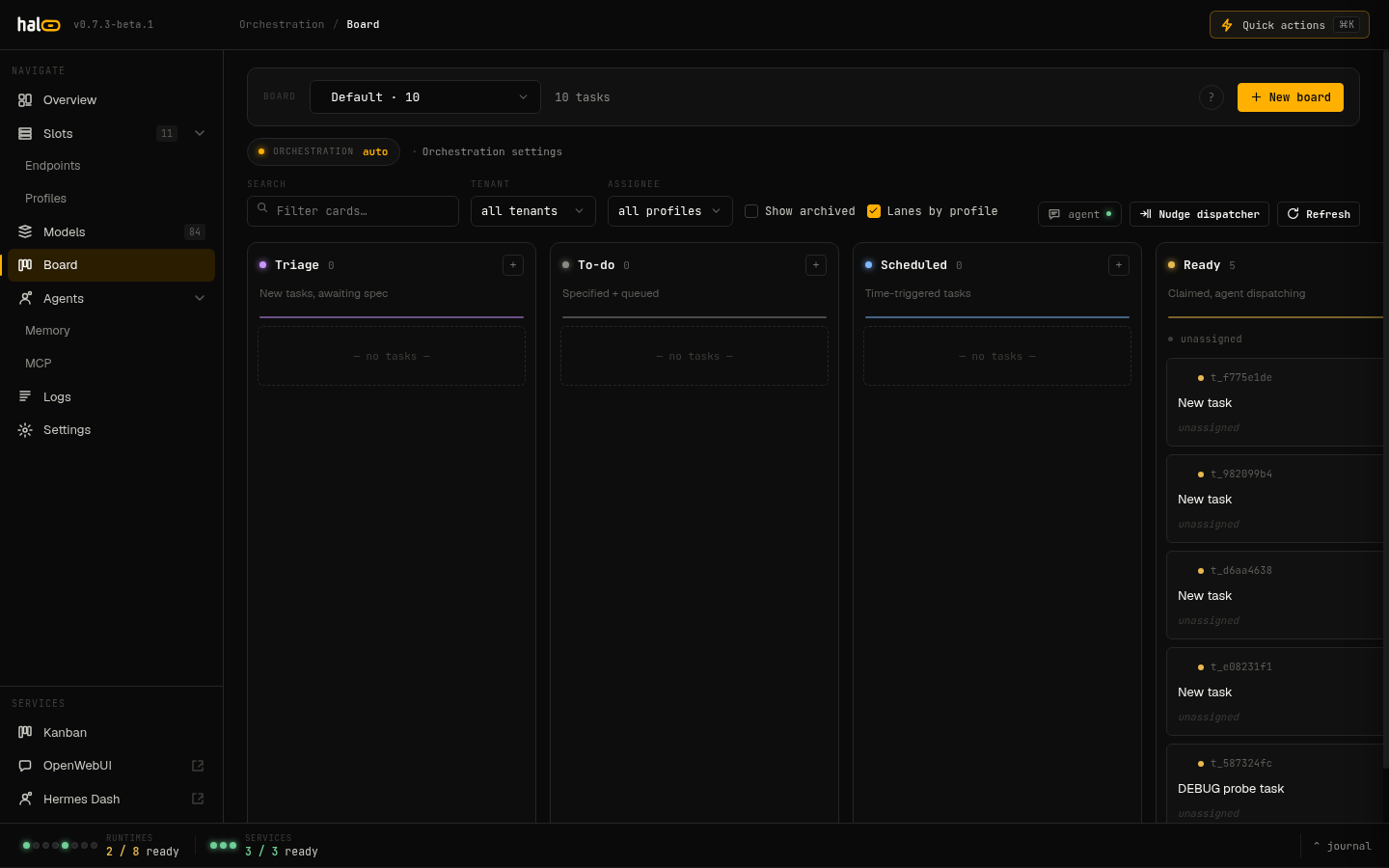Click the Scheduled blue status dot

tap(869, 265)
